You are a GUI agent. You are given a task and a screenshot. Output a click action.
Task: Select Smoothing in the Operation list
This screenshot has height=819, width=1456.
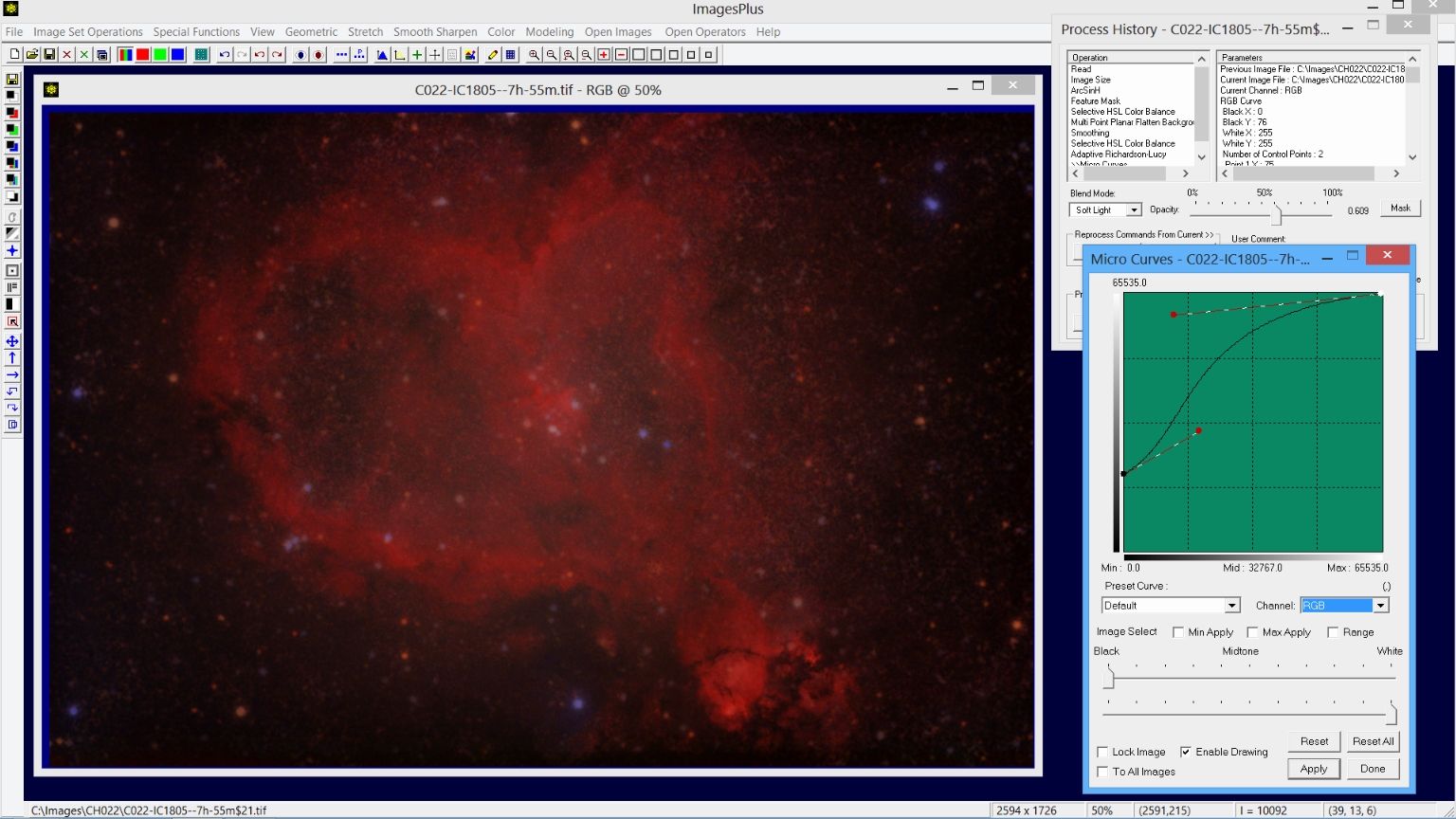[x=1090, y=134]
